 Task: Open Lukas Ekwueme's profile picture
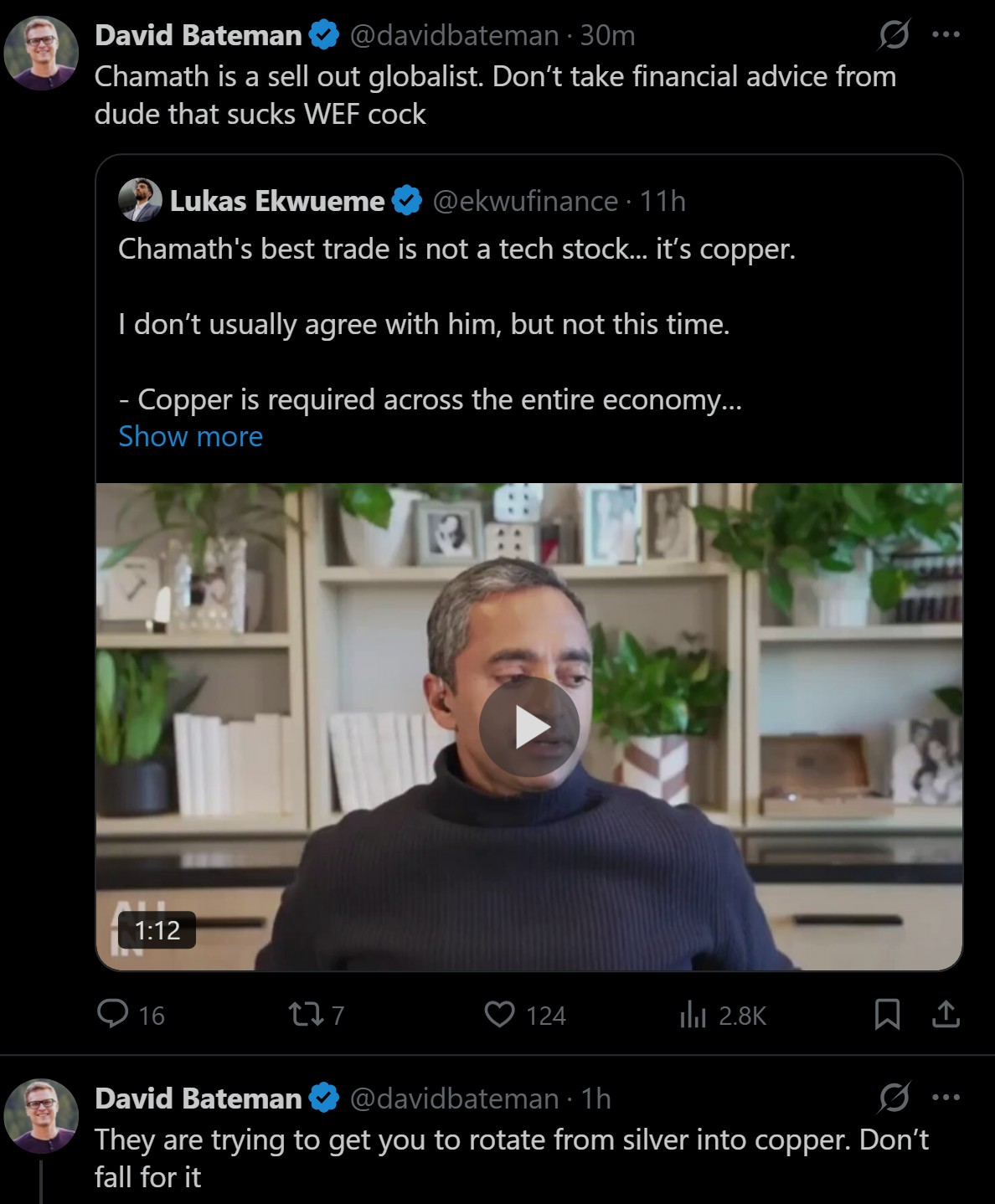140,201
